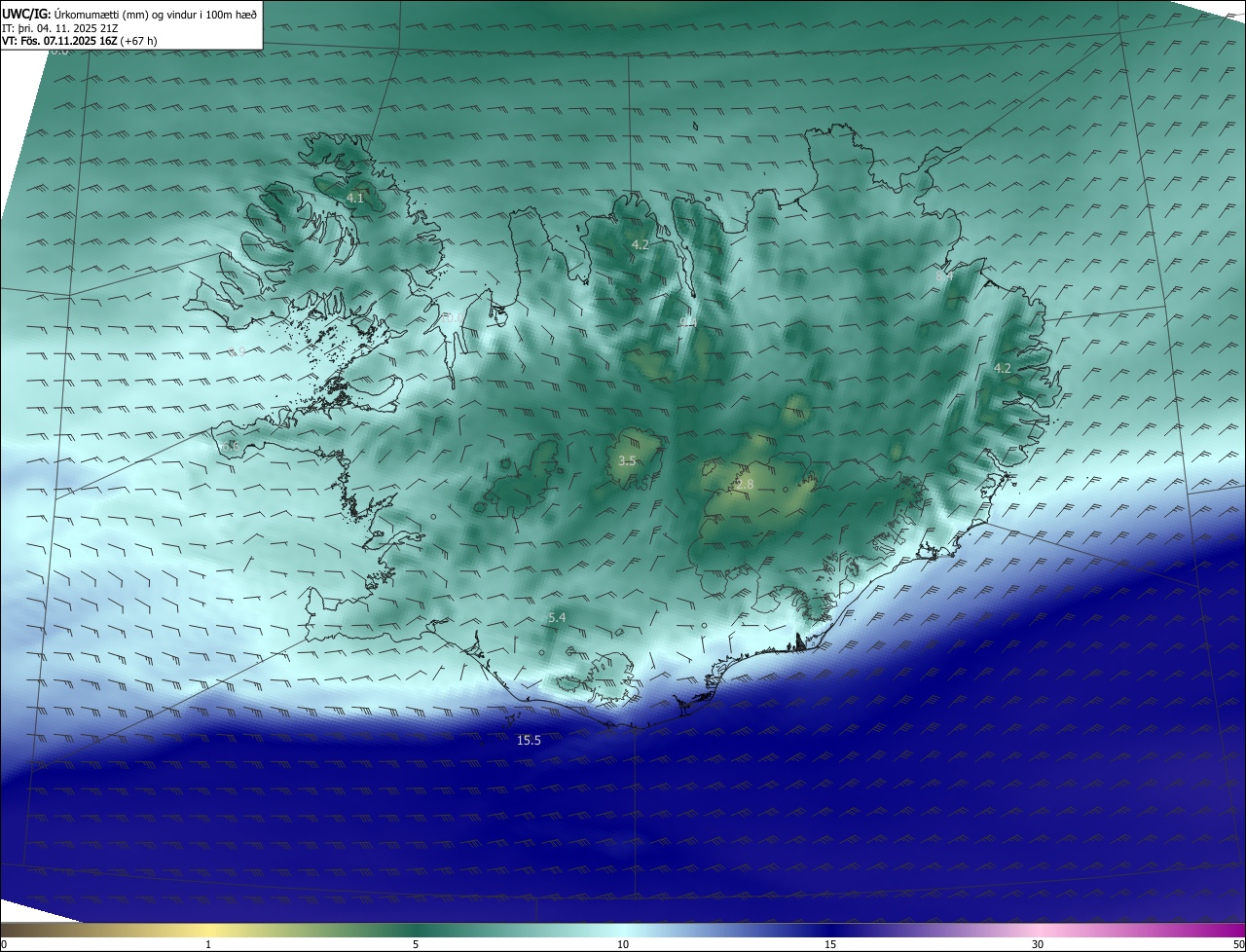Viewport: 1246px width, 952px height.
Task: Click the 'IT: þri. 04. 11. 2025 21Z' line
Action: [x=58, y=28]
